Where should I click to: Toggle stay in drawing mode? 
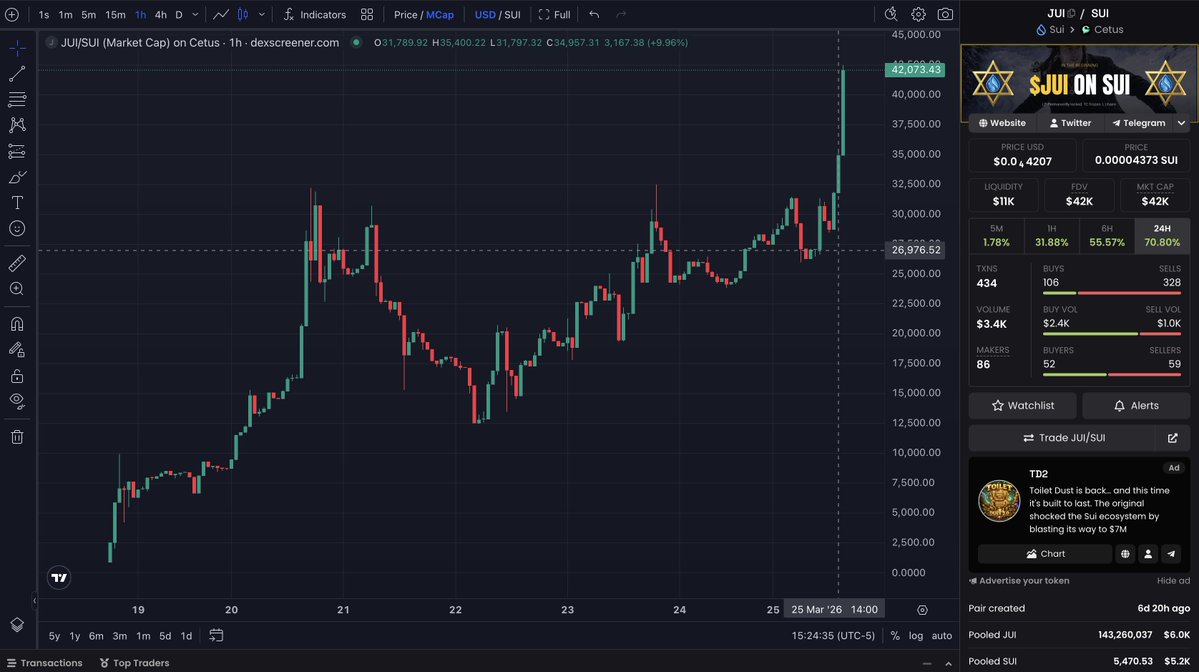17,350
